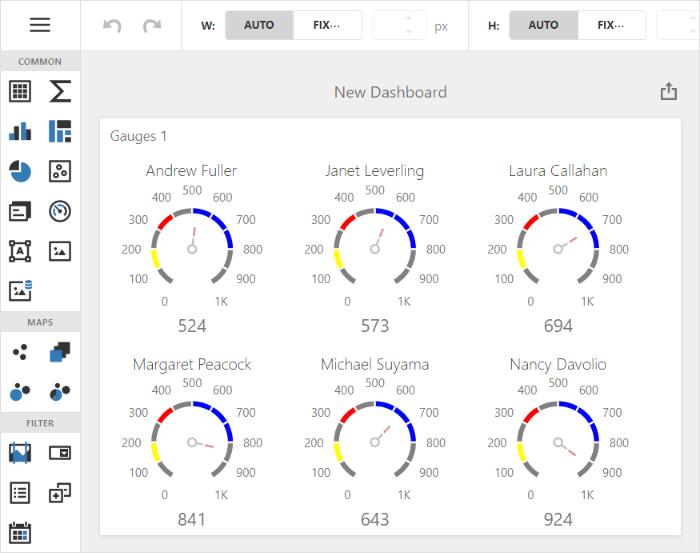Screen dimensions: 700x553
Task: Add a Cards item
Action: coord(20,211)
